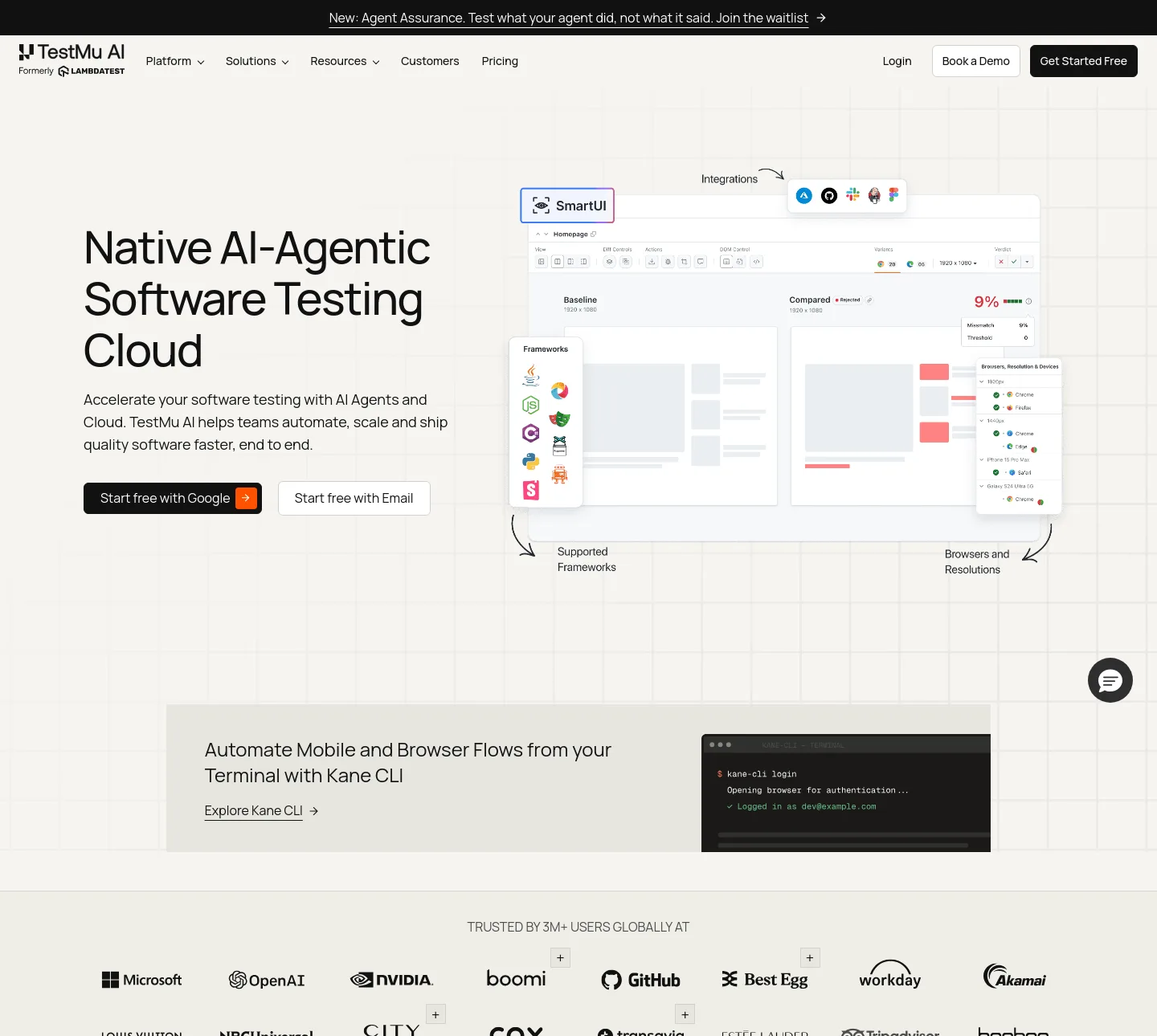
Task: Click the plus icon above Best Egg
Action: (x=810, y=957)
